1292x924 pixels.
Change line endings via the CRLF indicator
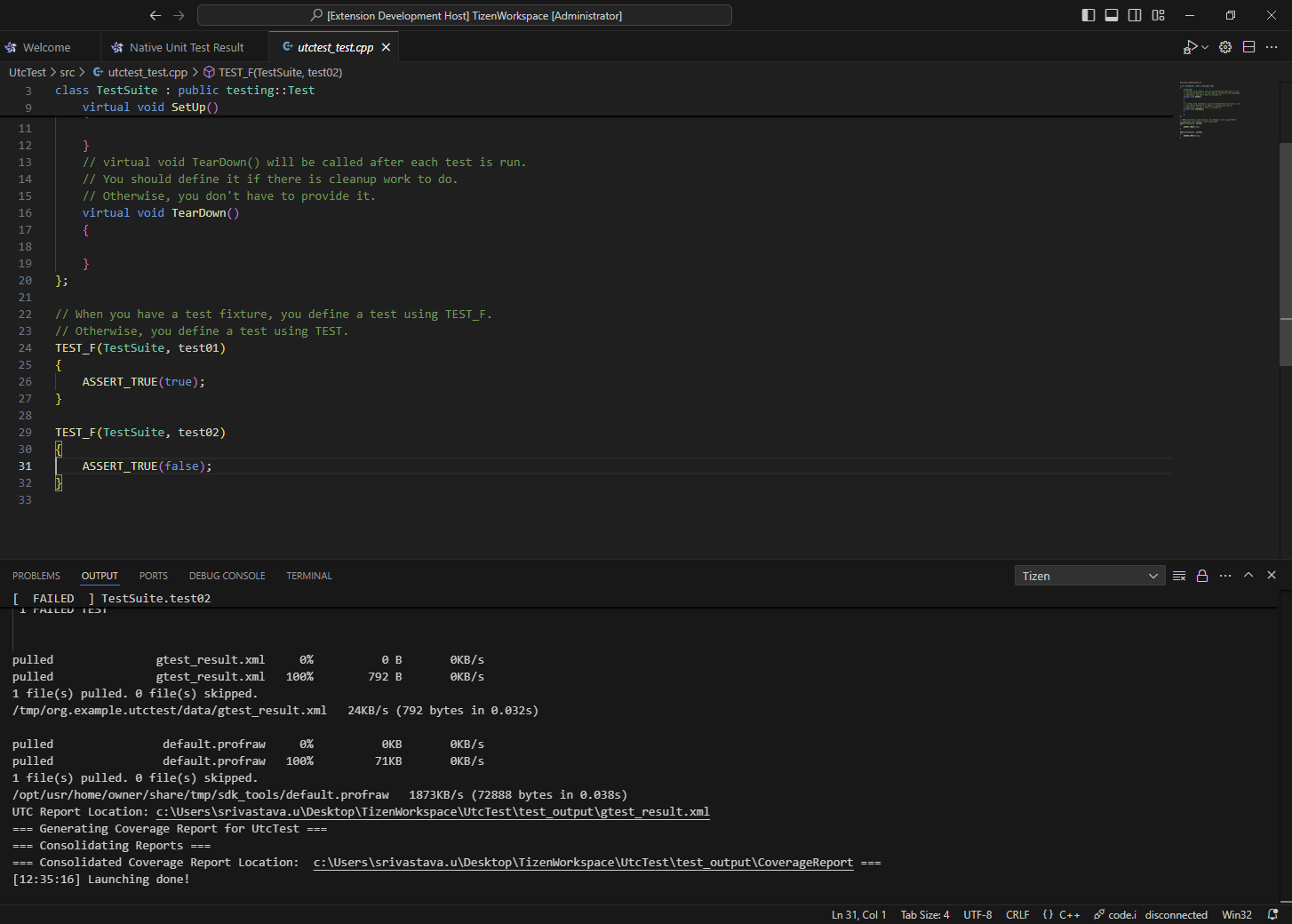click(1017, 914)
